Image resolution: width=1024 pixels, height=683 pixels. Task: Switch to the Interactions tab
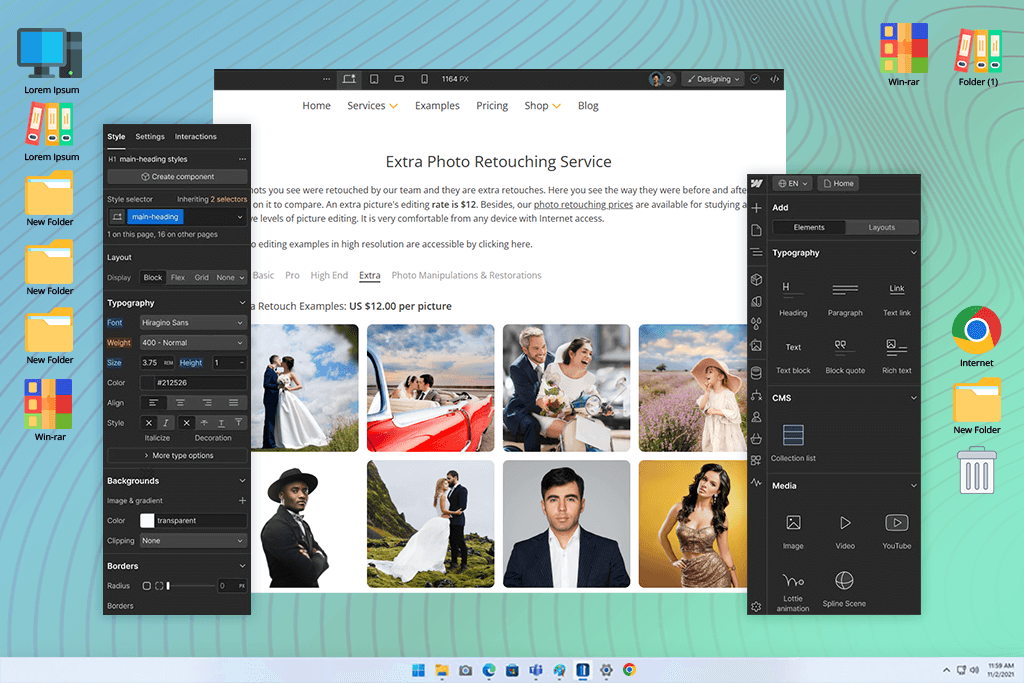196,137
